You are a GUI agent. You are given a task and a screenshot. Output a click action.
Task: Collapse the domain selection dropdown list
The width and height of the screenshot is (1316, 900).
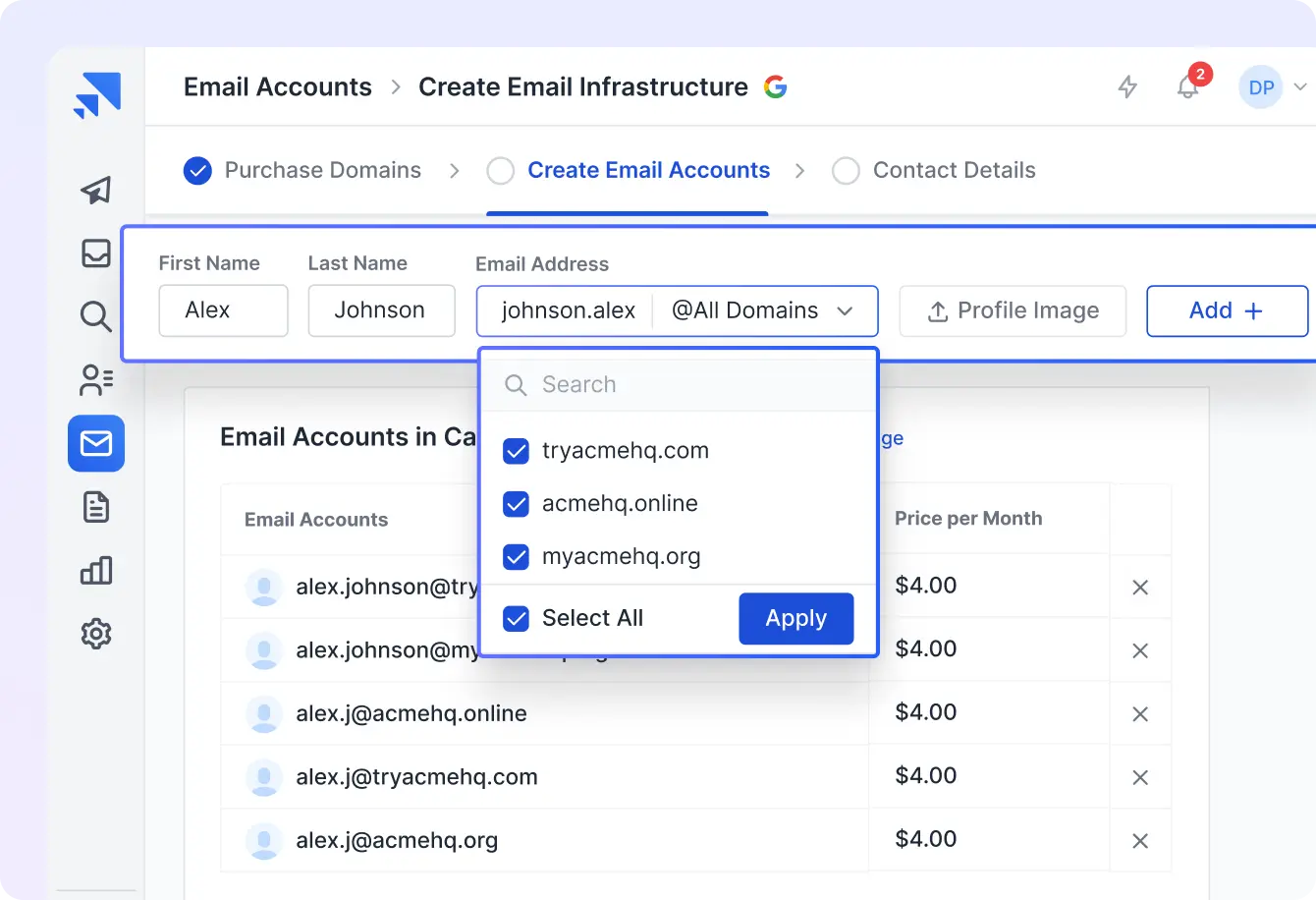point(845,310)
